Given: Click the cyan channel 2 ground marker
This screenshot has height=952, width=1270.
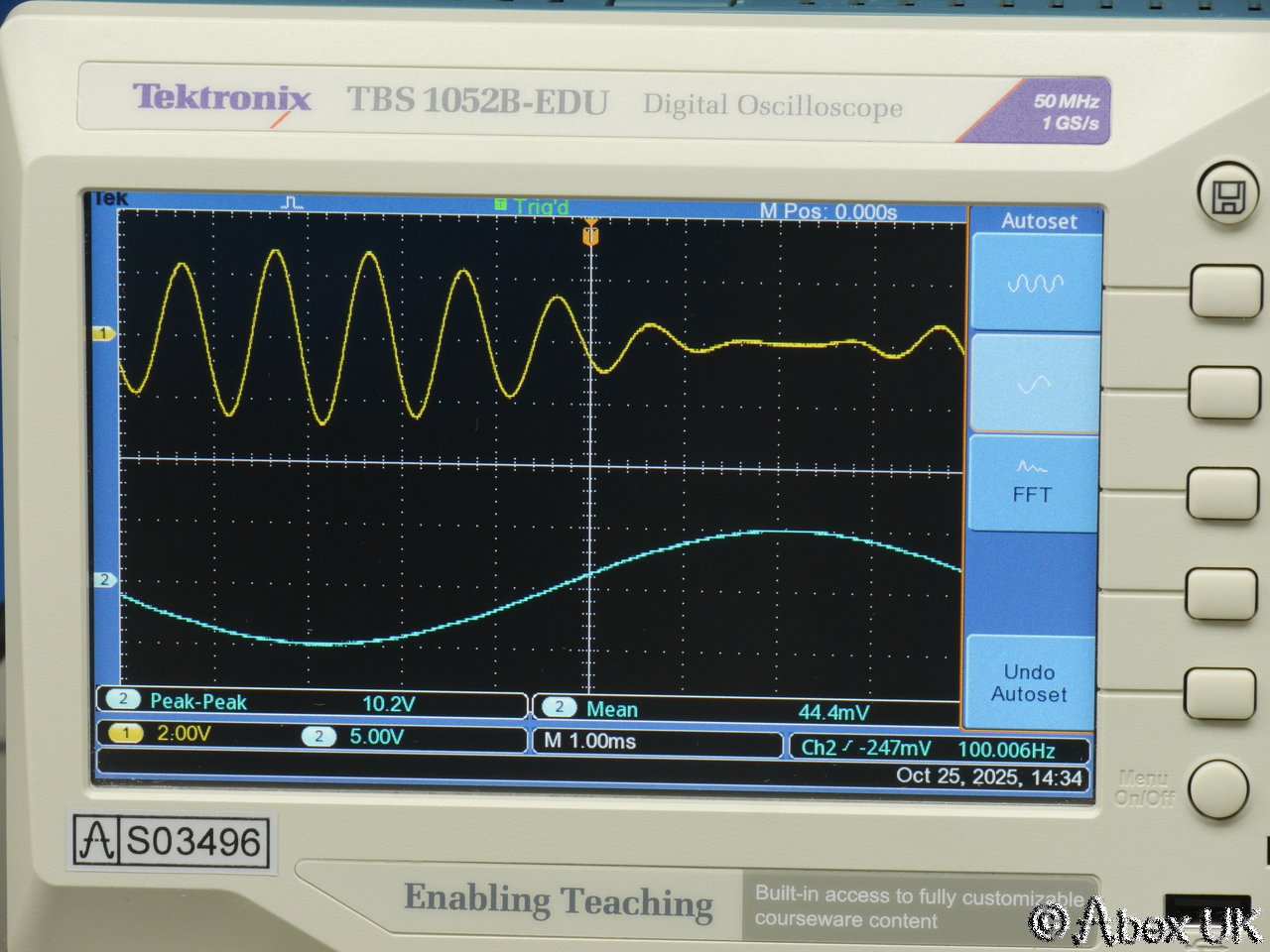Looking at the screenshot, I should [x=104, y=580].
